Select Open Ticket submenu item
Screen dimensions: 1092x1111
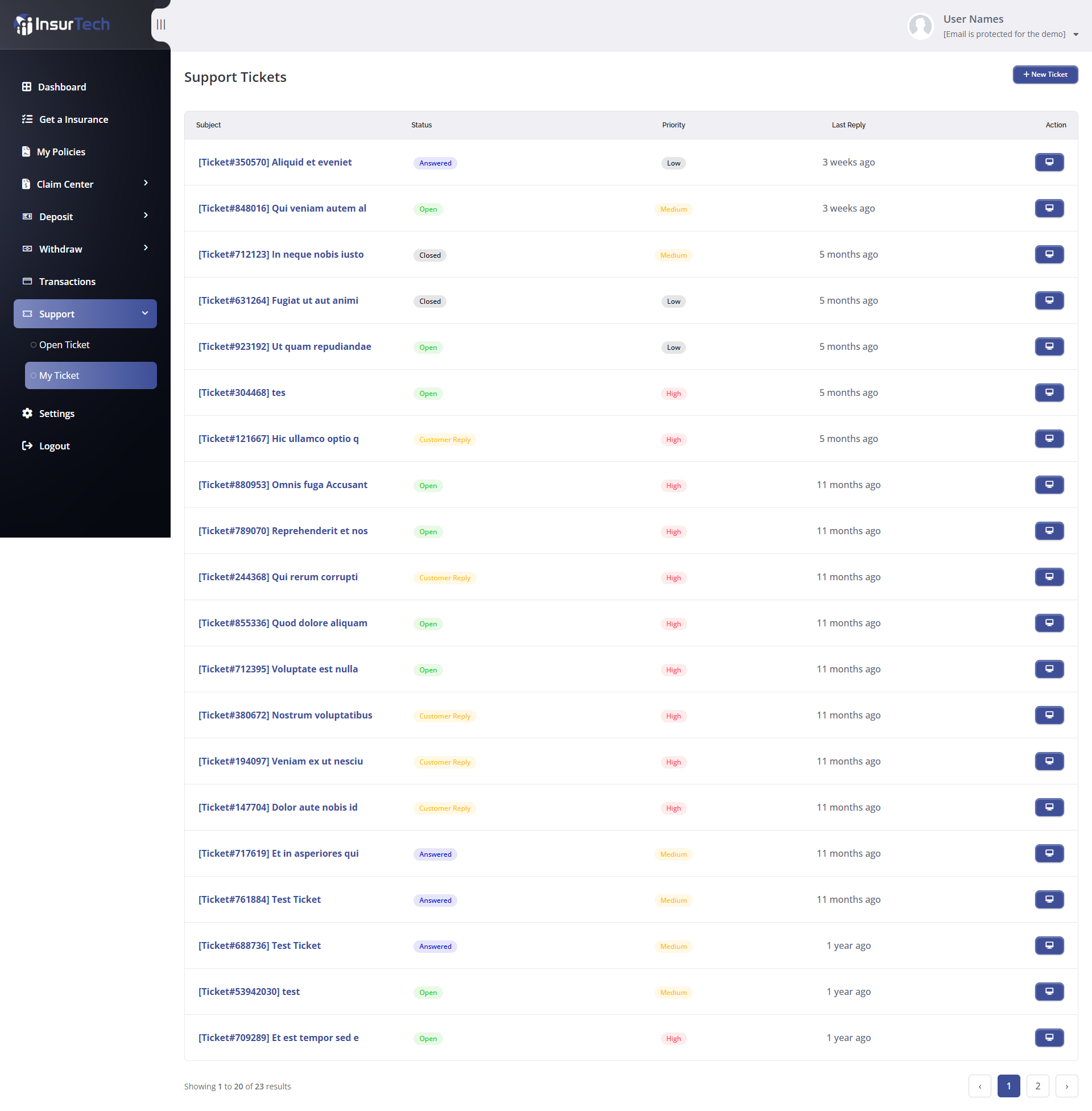click(x=64, y=345)
